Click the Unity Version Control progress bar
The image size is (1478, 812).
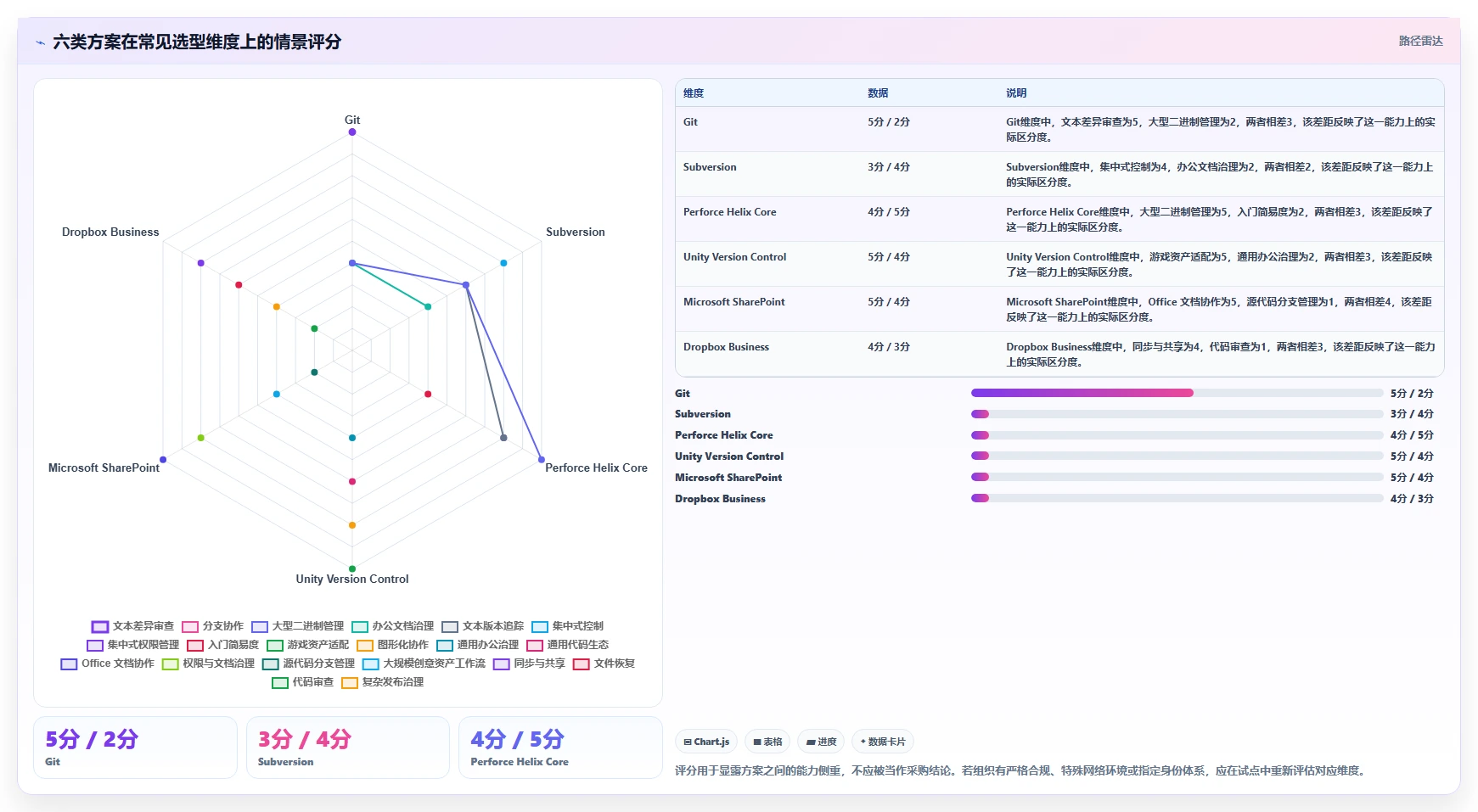click(x=1177, y=456)
